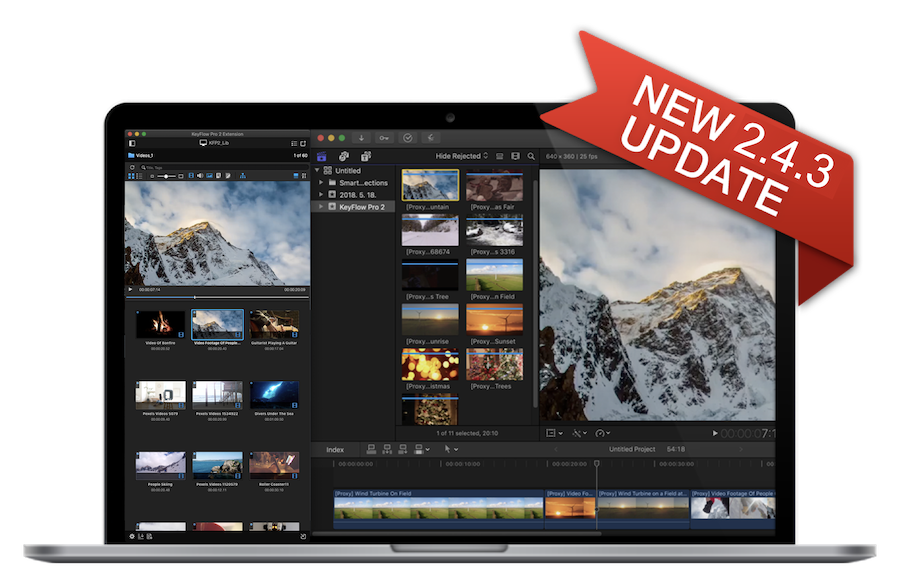Image resolution: width=900 pixels, height=568 pixels.
Task: Click the KeyFlow preview scrub bar
Action: click(218, 297)
